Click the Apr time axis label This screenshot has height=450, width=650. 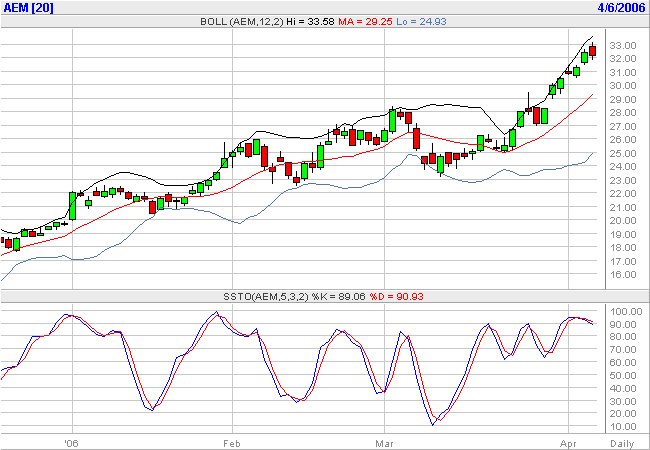pos(568,443)
